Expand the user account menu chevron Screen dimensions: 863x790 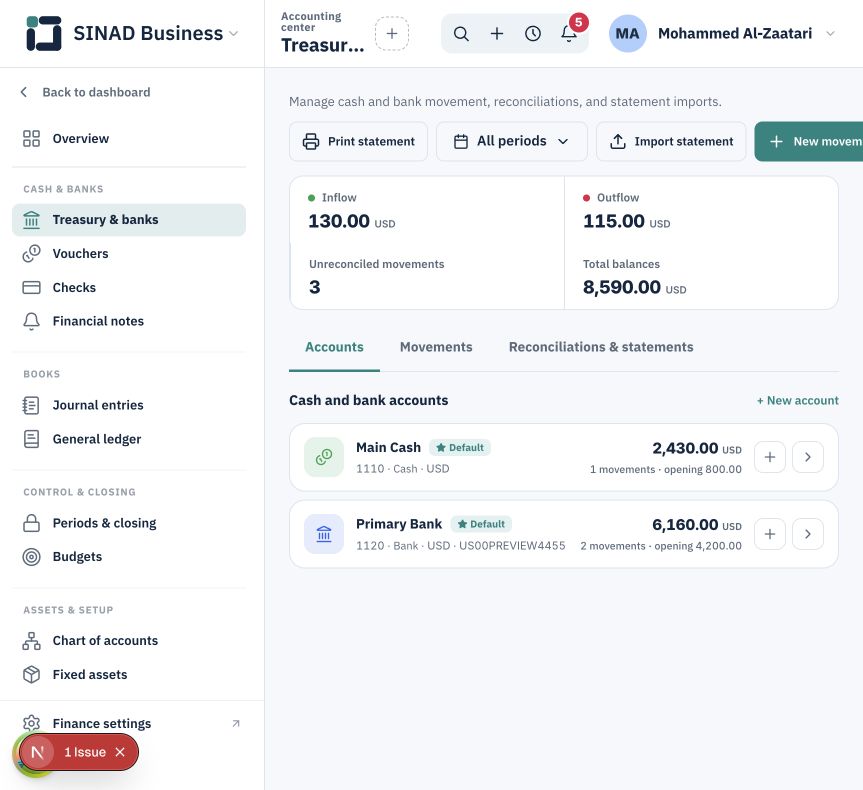831,34
